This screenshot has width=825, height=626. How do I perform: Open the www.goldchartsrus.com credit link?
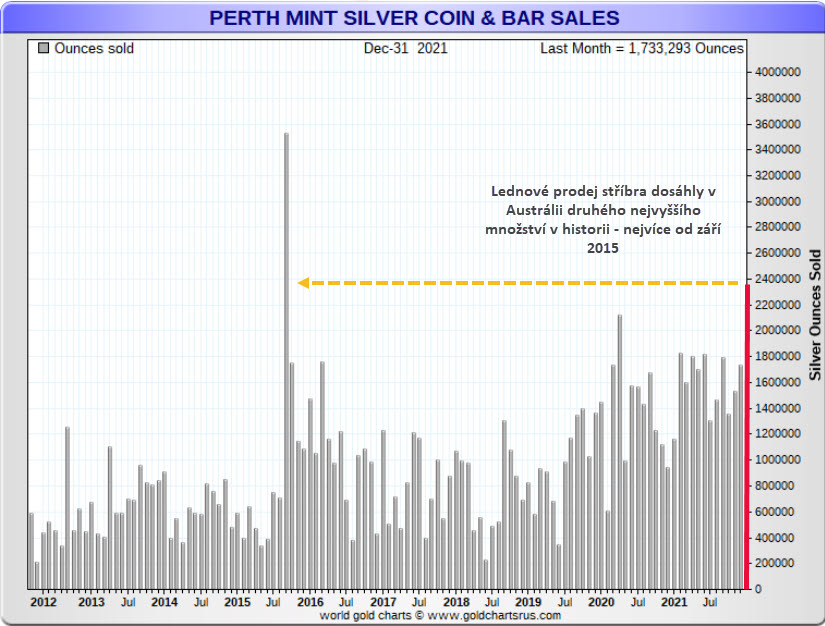pos(494,615)
